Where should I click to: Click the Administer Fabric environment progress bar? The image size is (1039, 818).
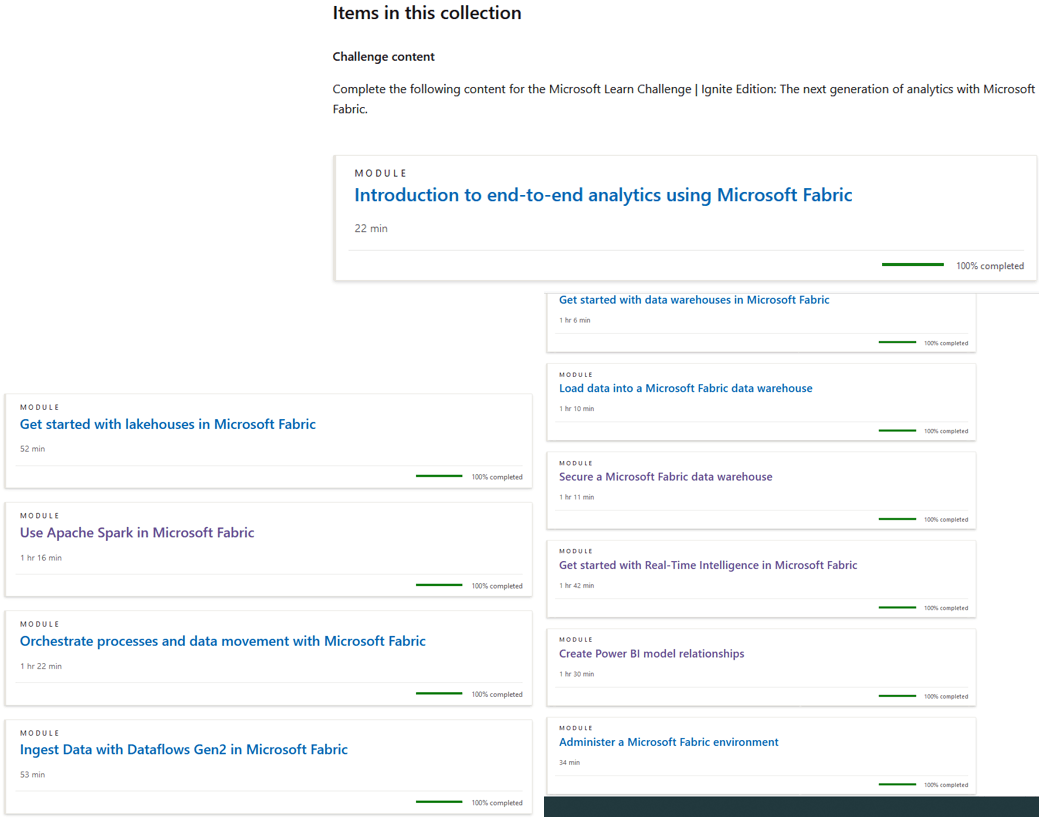coord(897,784)
